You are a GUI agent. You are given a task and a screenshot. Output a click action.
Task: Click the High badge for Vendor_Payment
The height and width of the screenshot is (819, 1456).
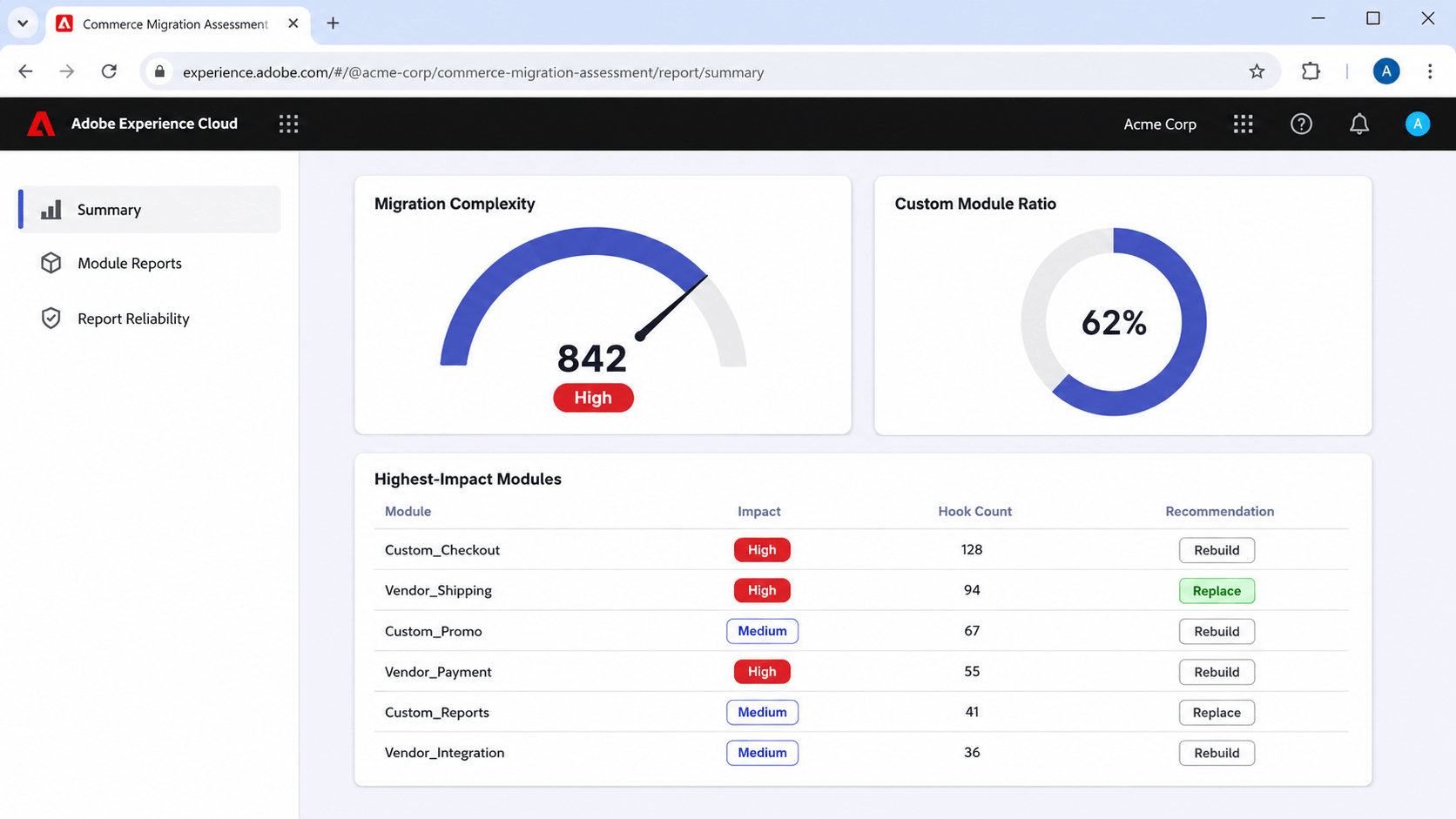pos(762,672)
